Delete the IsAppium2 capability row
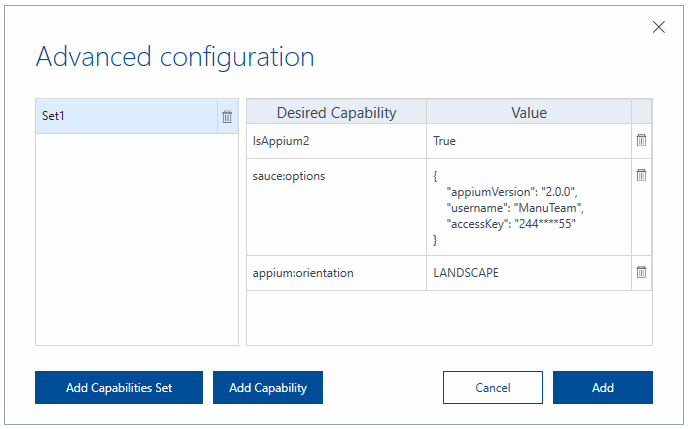 coord(641,141)
